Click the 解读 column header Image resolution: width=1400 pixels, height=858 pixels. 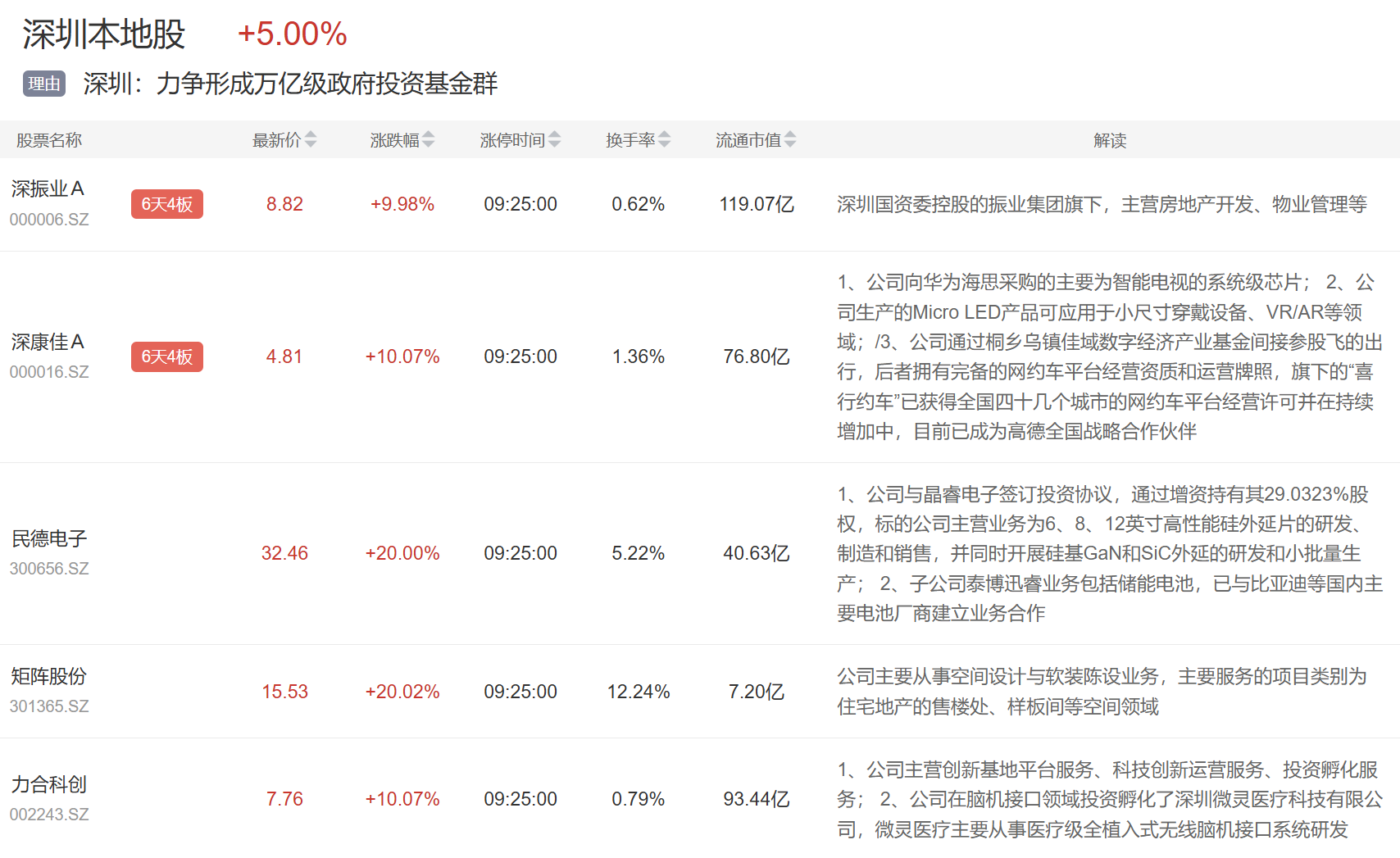point(1109,140)
